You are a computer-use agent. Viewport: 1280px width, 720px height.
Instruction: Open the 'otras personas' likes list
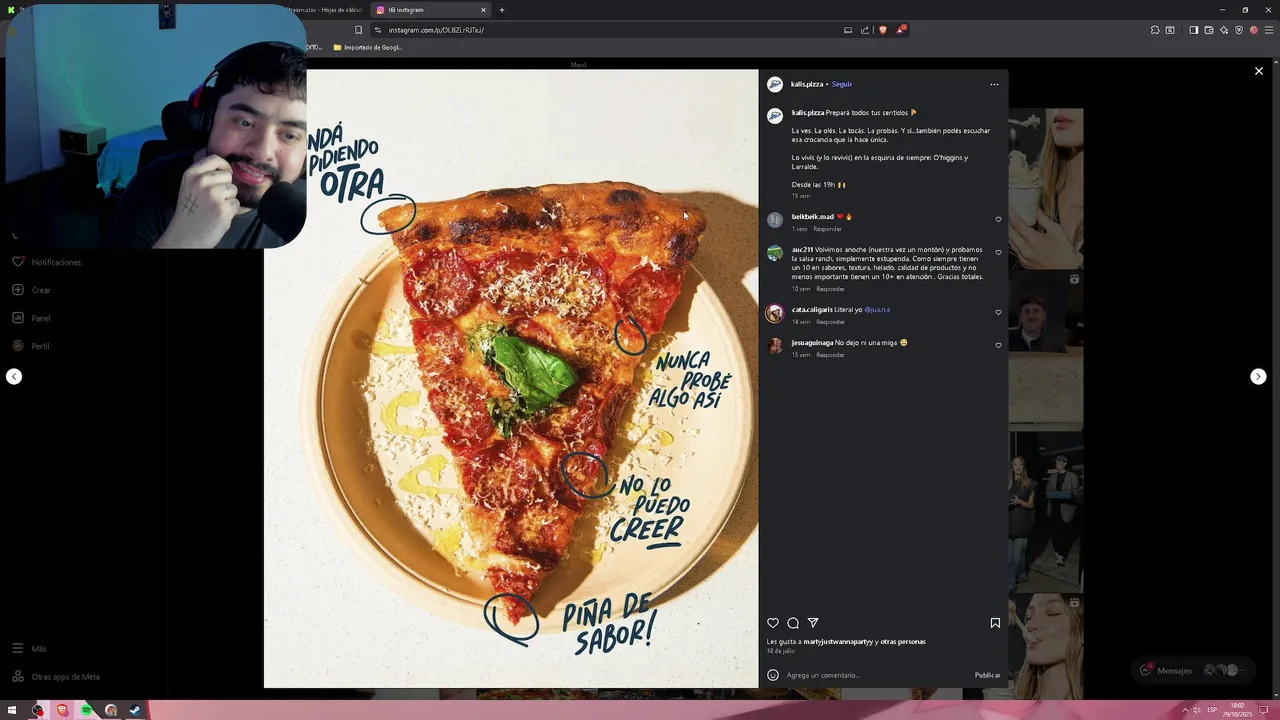coord(903,642)
